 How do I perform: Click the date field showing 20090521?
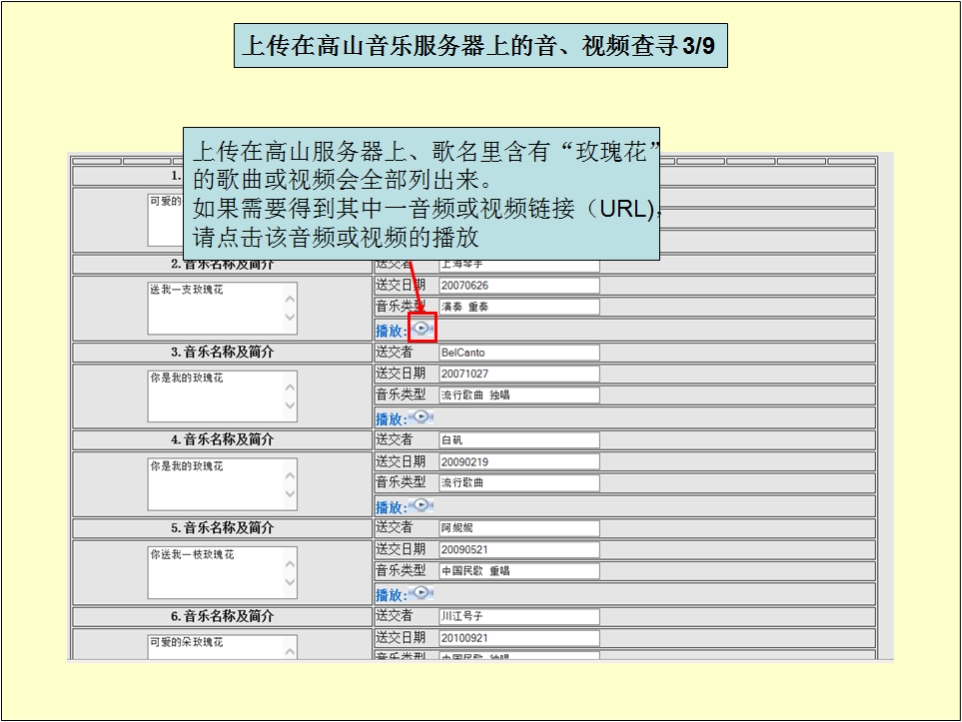click(518, 549)
